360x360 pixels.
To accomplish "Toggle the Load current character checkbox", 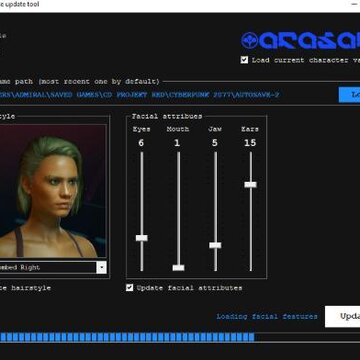I will [244, 60].
